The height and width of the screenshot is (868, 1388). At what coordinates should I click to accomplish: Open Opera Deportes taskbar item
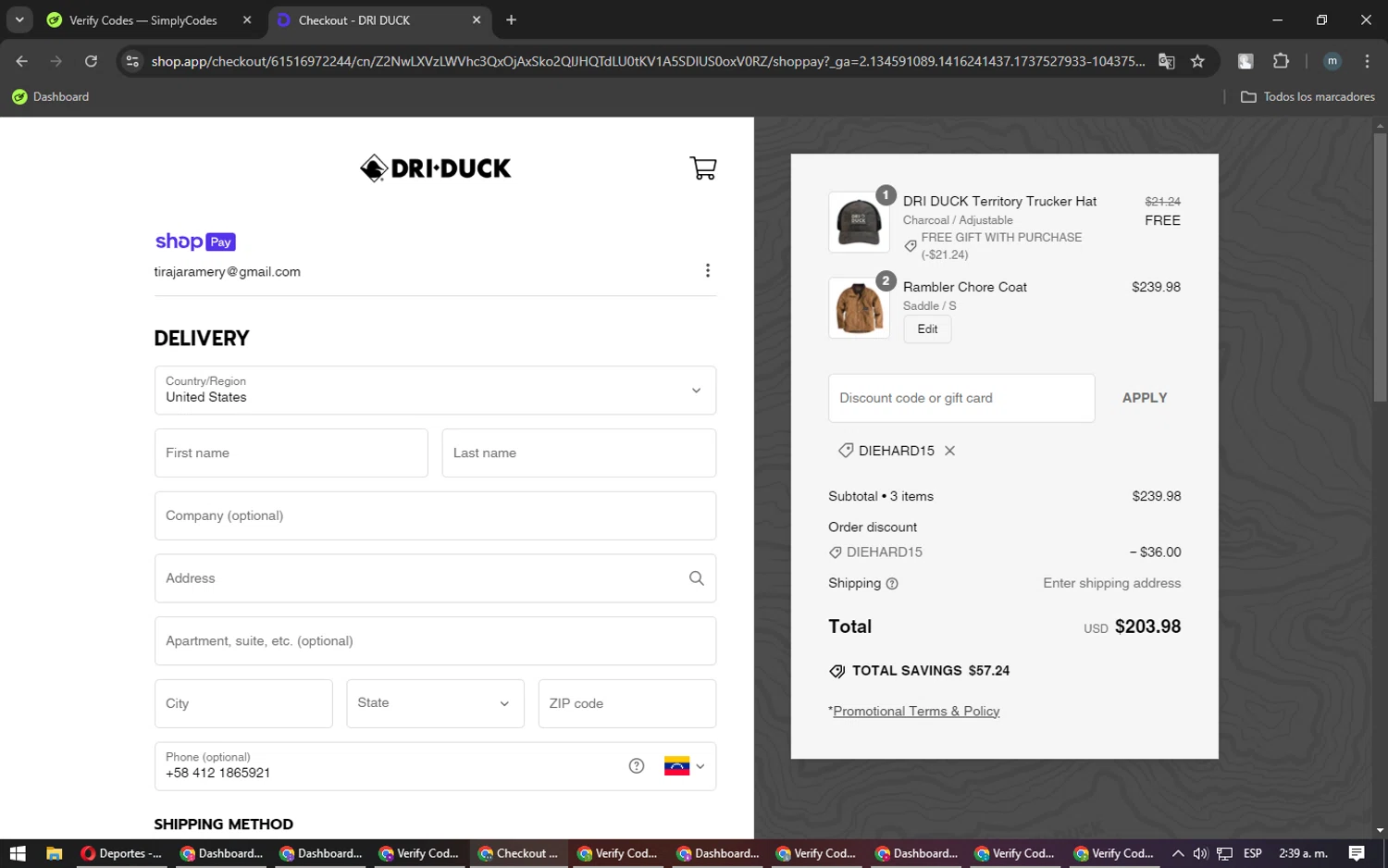tap(121, 853)
